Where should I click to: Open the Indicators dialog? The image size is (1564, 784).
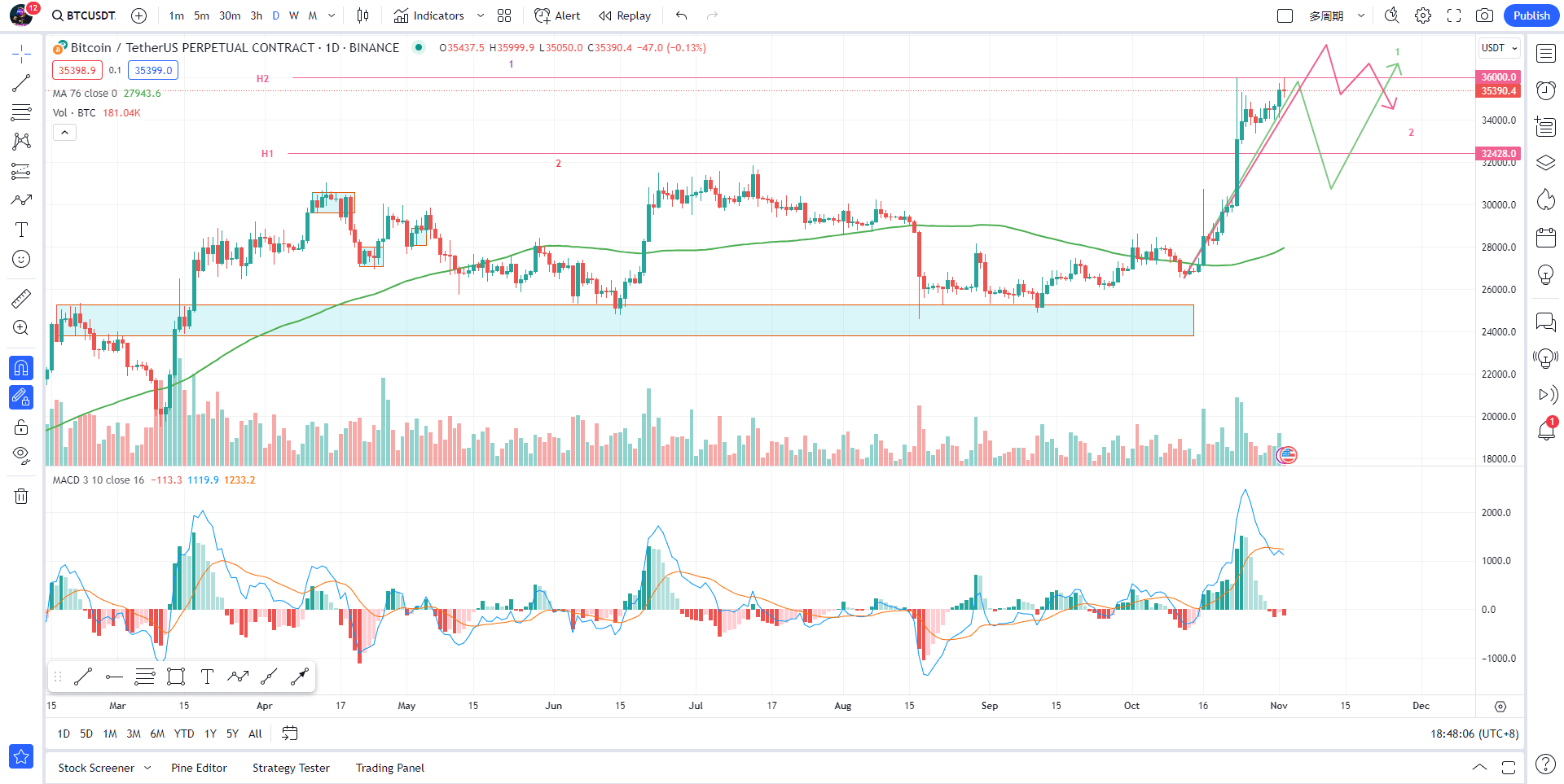coord(428,15)
